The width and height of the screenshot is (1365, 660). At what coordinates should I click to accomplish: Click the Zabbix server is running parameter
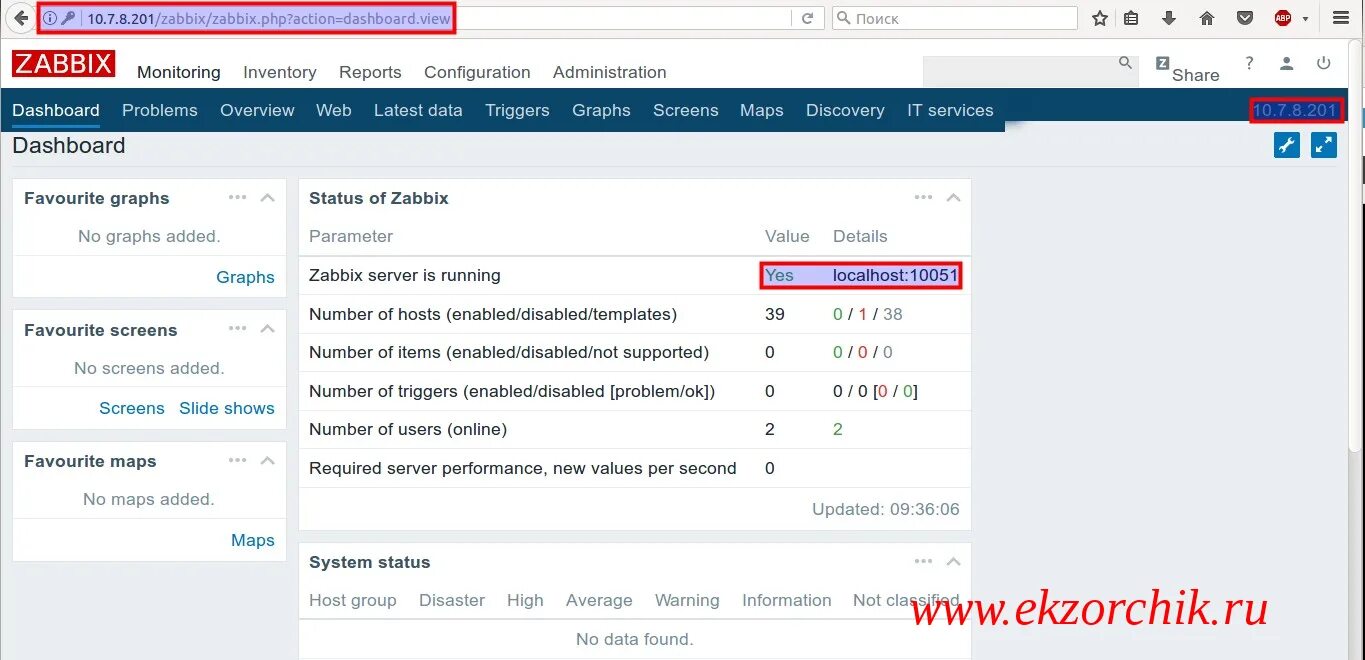(x=405, y=275)
